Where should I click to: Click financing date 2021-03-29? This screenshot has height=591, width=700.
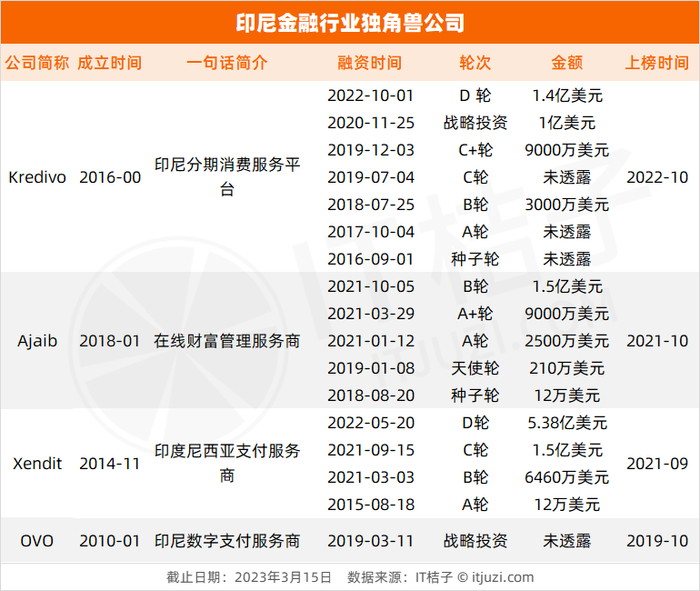click(371, 314)
